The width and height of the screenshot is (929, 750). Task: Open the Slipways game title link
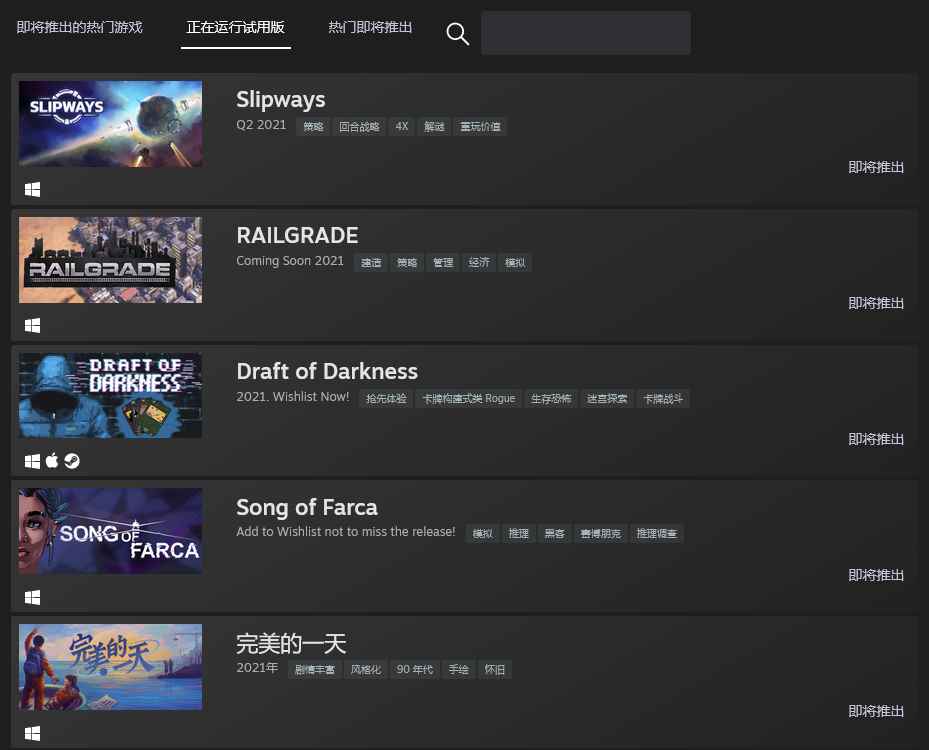tap(280, 99)
